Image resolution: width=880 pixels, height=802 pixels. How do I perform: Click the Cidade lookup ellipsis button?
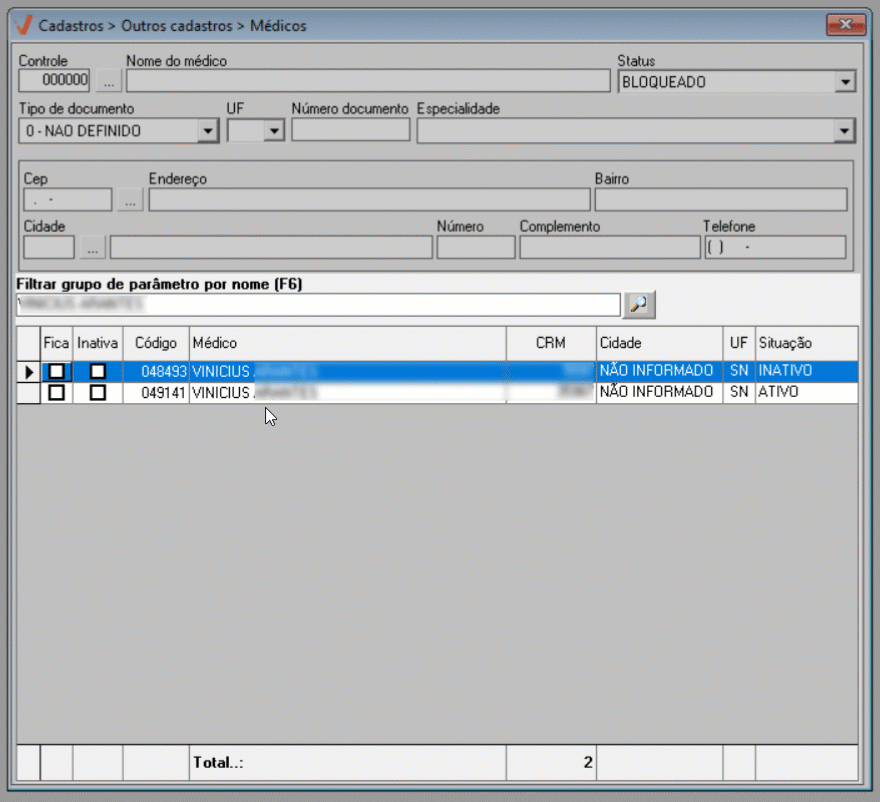92,247
